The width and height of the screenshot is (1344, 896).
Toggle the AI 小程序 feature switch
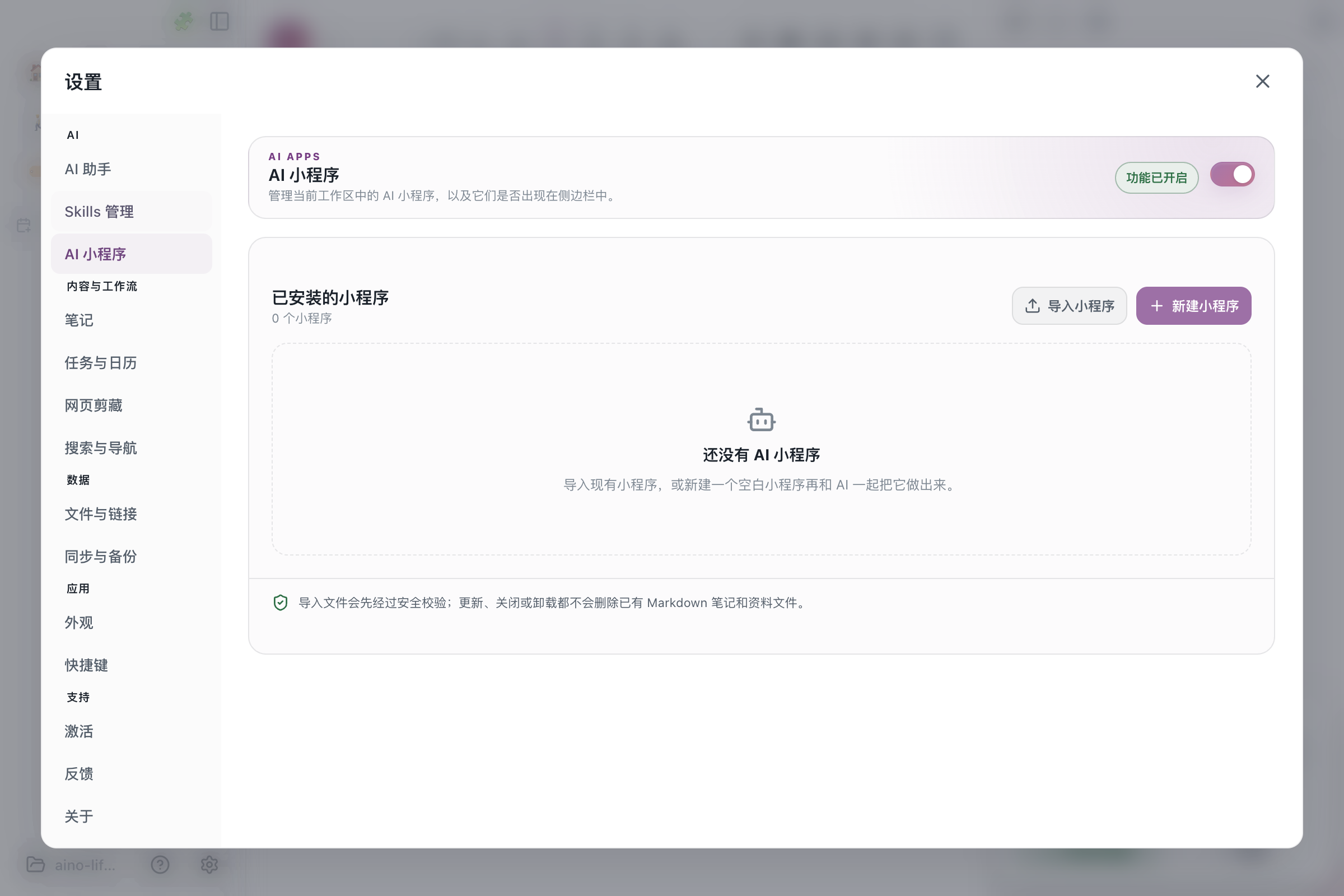(x=1232, y=174)
